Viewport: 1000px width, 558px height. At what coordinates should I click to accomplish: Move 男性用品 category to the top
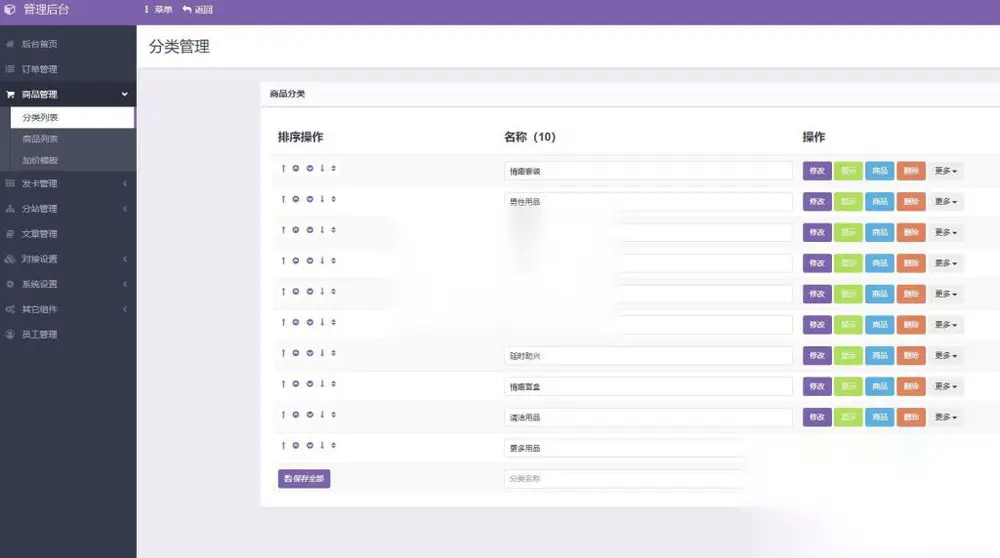[x=283, y=199]
